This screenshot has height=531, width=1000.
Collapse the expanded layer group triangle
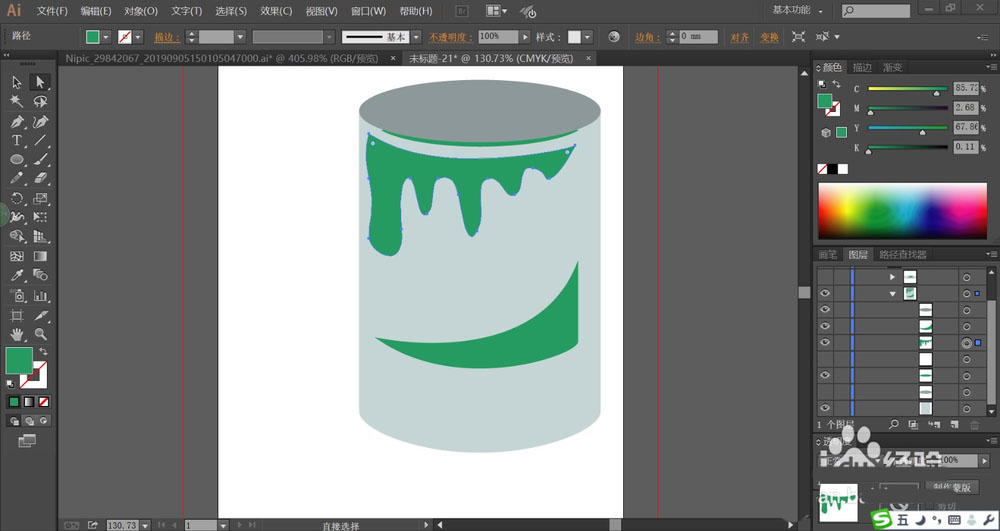tap(892, 294)
